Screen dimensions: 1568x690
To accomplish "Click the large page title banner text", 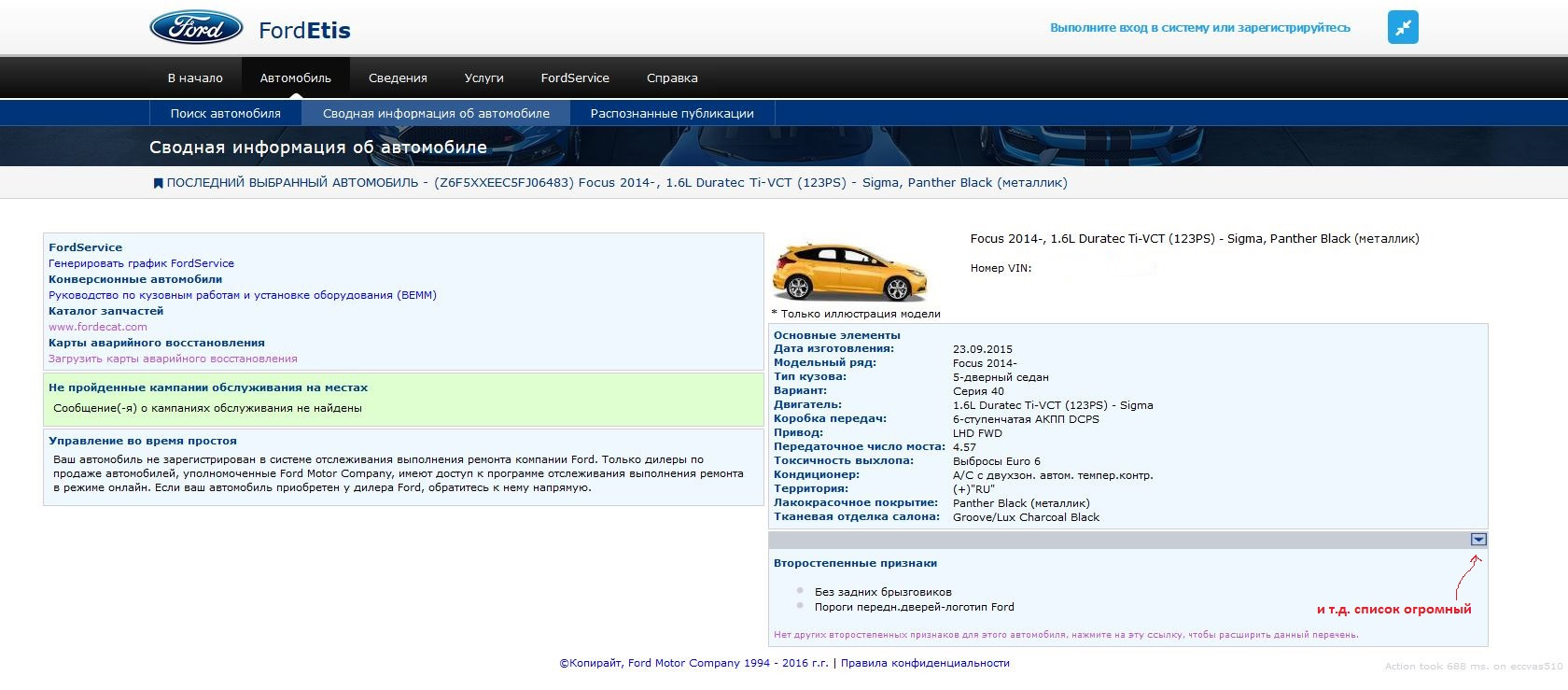I will pyautogui.click(x=318, y=148).
